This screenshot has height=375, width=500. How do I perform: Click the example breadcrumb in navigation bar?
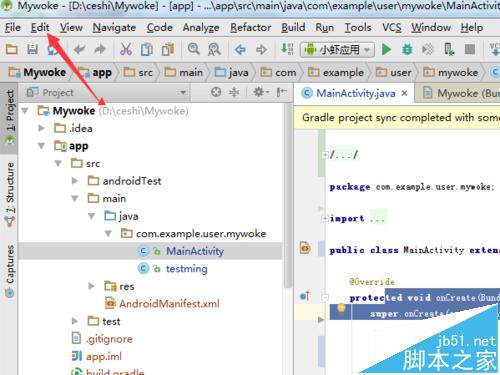336,72
